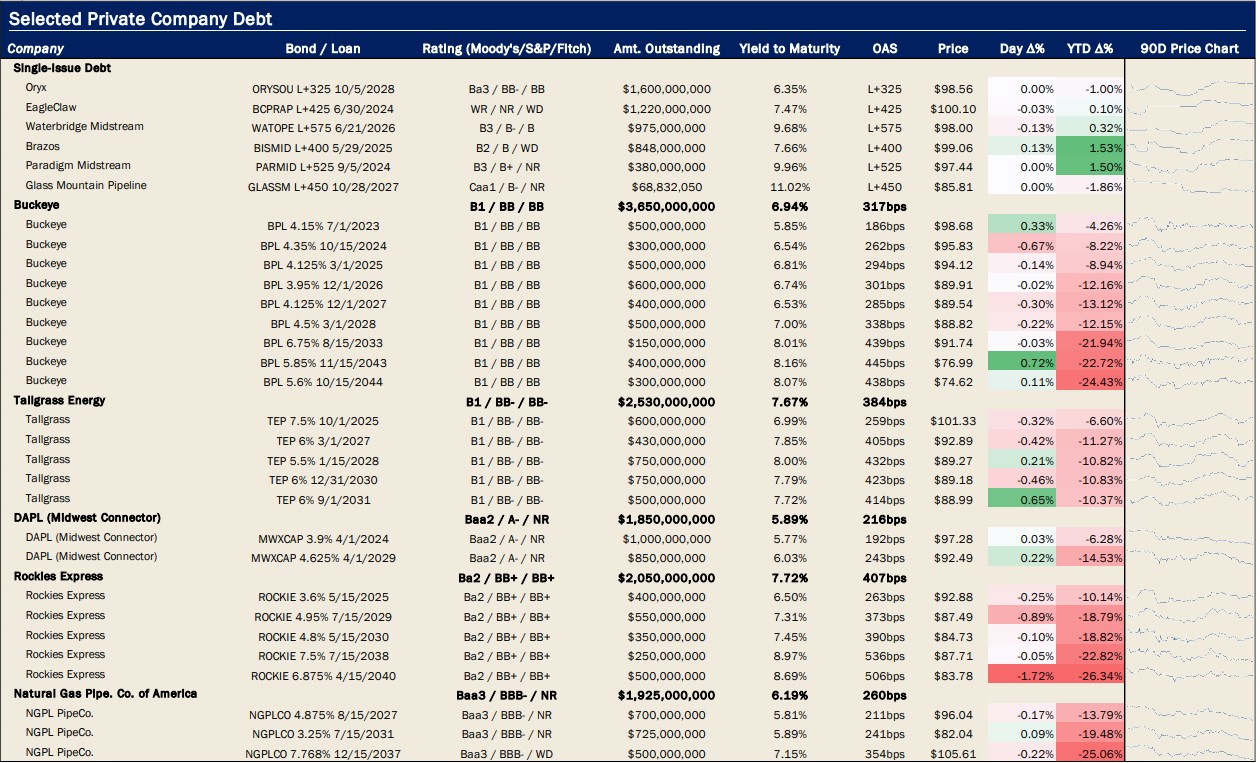Screen dimensions: 1260x763
Task: Select bond 'PARMID L+525 9/5/2024'
Action: (323, 167)
